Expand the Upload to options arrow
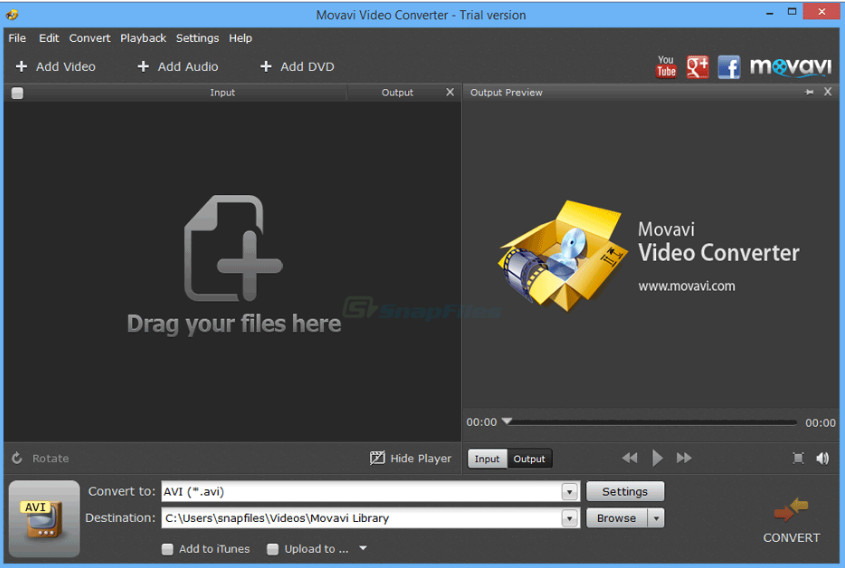The width and height of the screenshot is (845, 568). click(363, 548)
